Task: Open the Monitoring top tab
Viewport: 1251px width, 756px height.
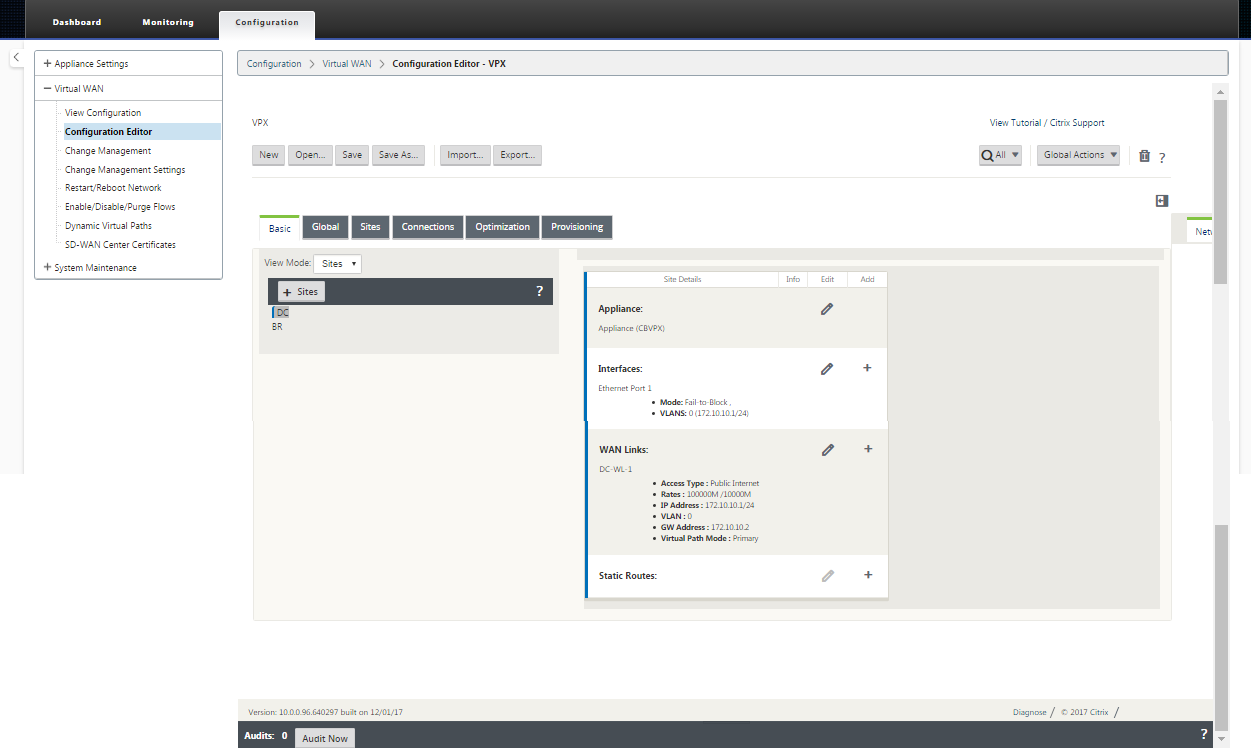Action: pyautogui.click(x=168, y=22)
